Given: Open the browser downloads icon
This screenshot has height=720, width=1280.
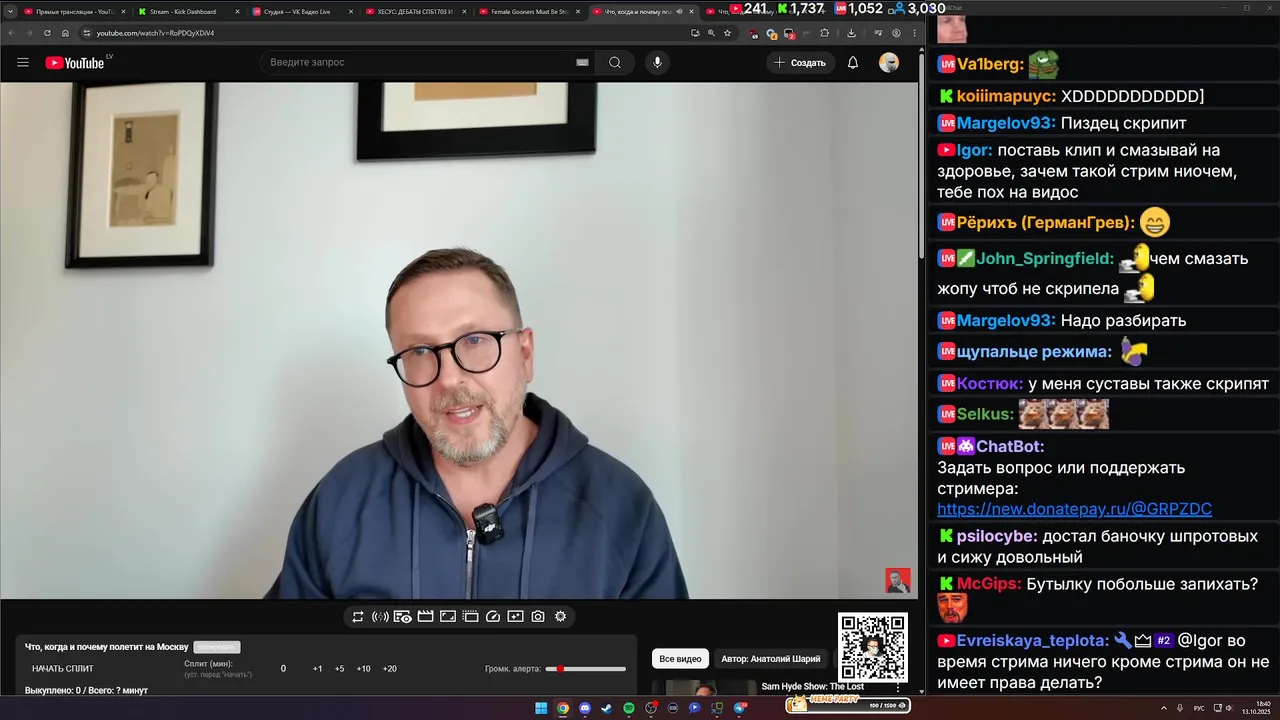Looking at the screenshot, I should 851,33.
